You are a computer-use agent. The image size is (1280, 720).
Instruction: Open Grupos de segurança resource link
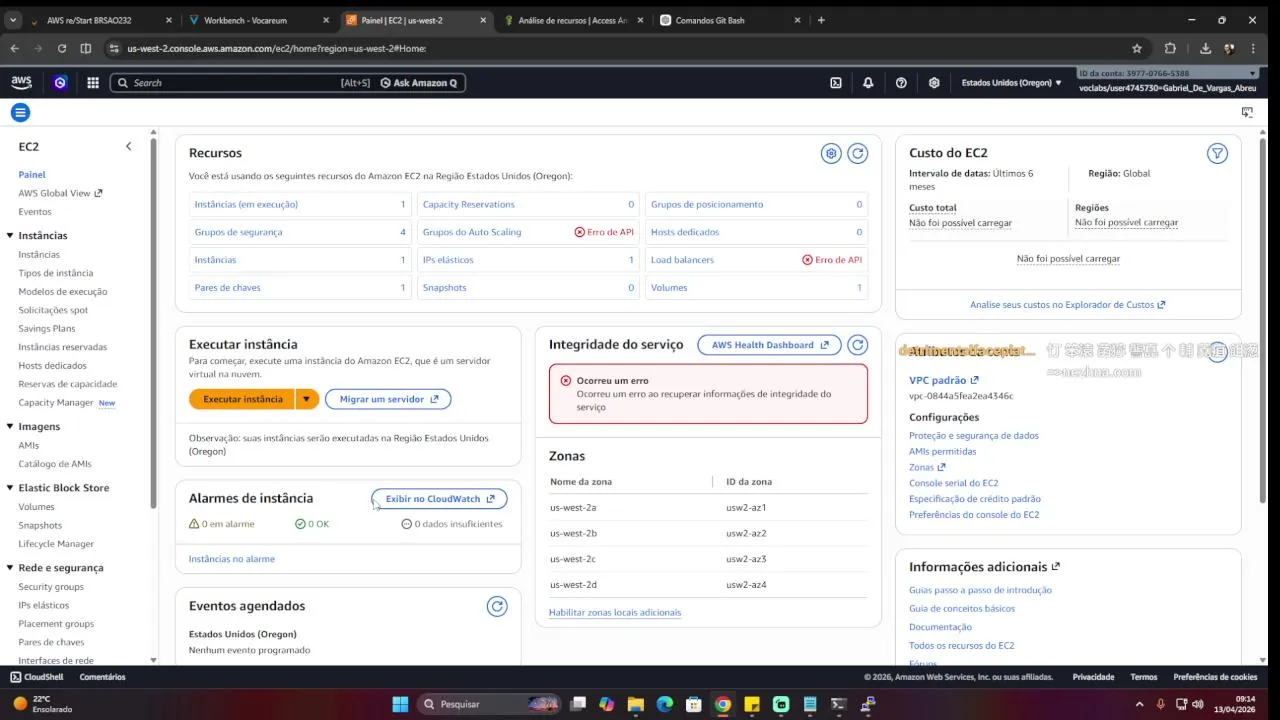tap(238, 232)
